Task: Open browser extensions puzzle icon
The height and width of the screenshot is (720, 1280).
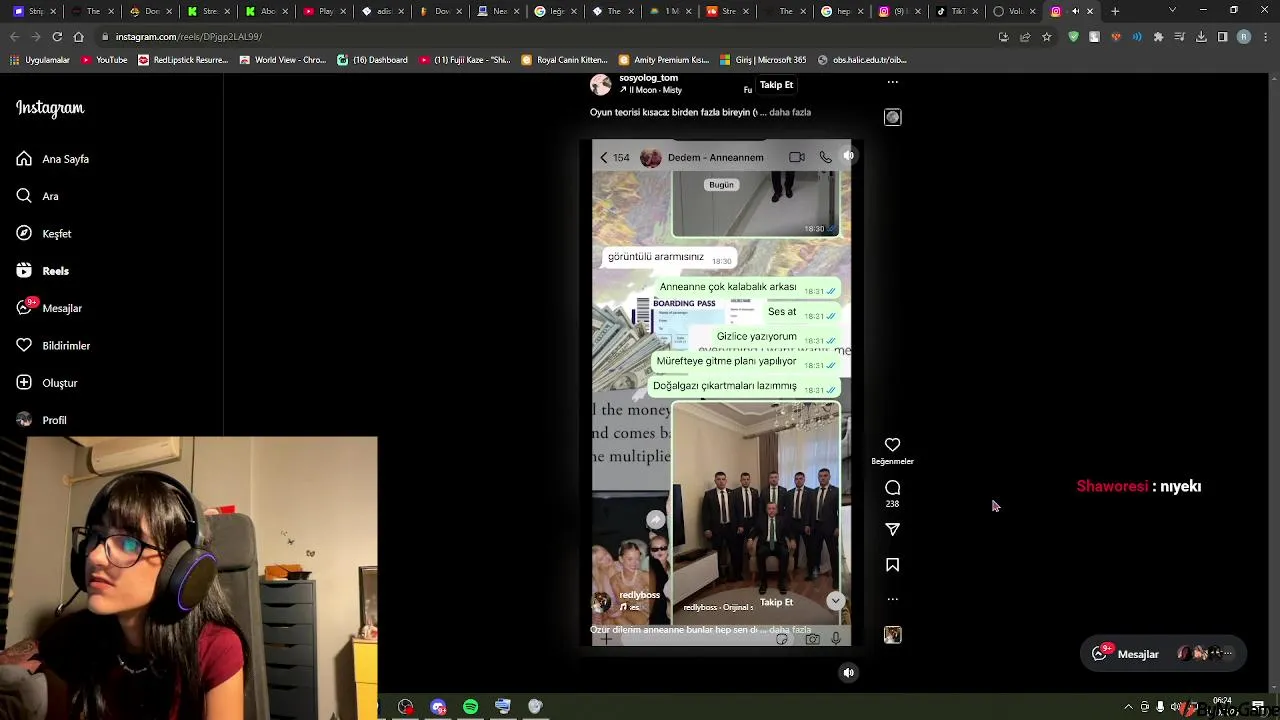Action: pyautogui.click(x=1158, y=37)
